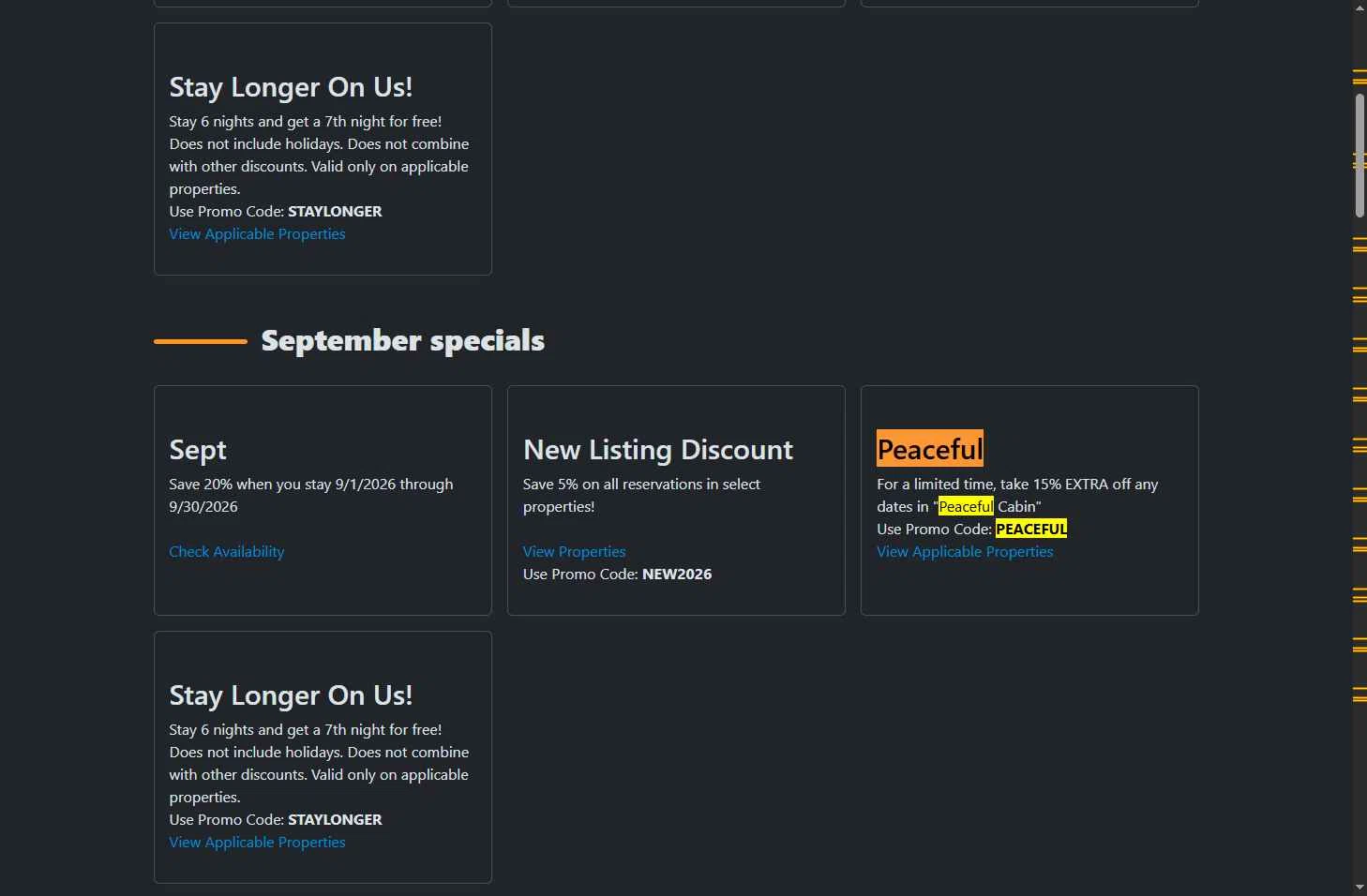Click the vertical scrollbar thumb
Image resolution: width=1367 pixels, height=896 pixels.
[1359, 156]
